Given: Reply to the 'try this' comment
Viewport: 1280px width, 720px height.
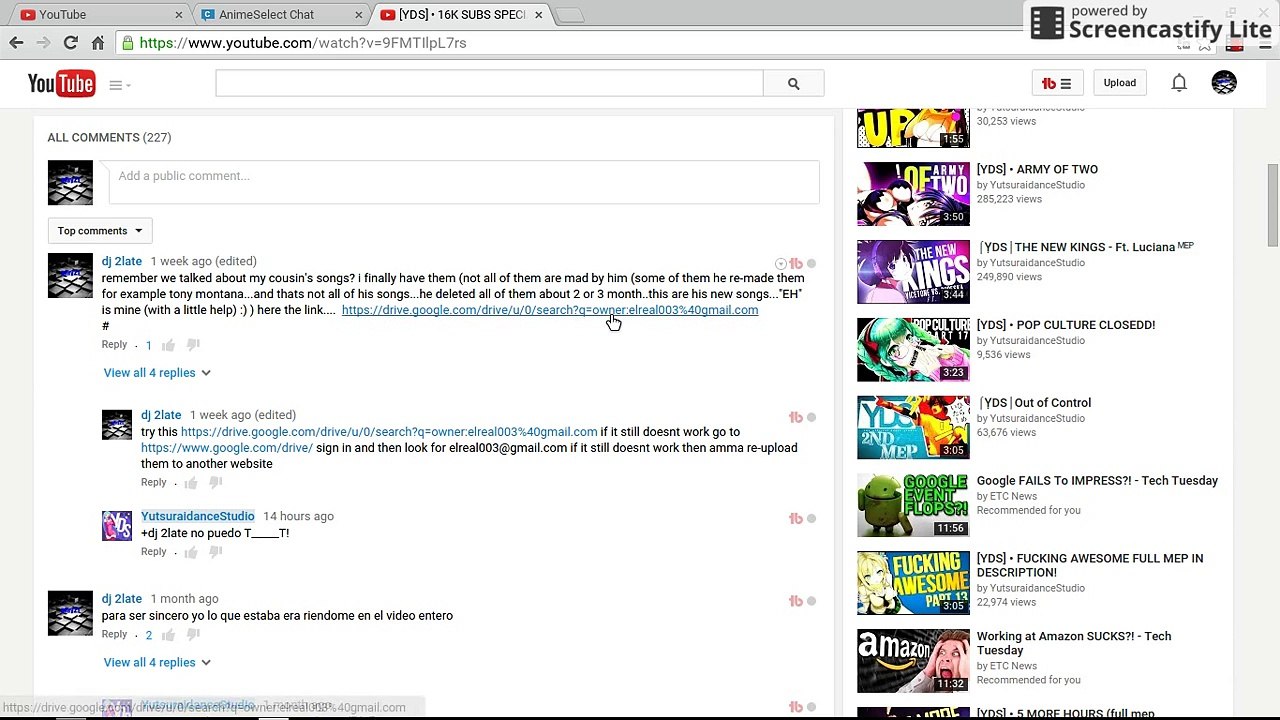Looking at the screenshot, I should tap(153, 483).
